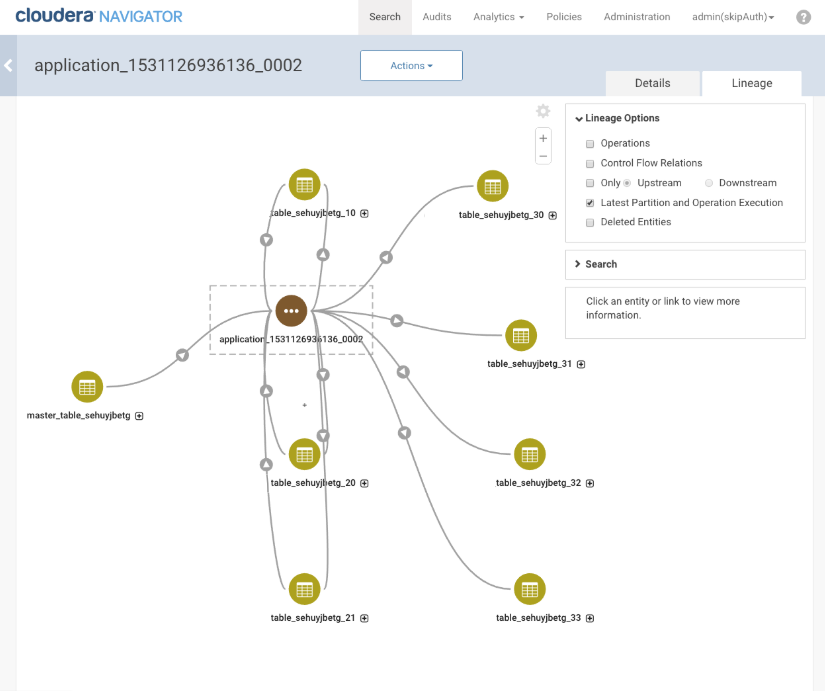Click the table_sehuyjbetg_10 table node icon
This screenshot has height=691, width=825.
click(x=305, y=184)
